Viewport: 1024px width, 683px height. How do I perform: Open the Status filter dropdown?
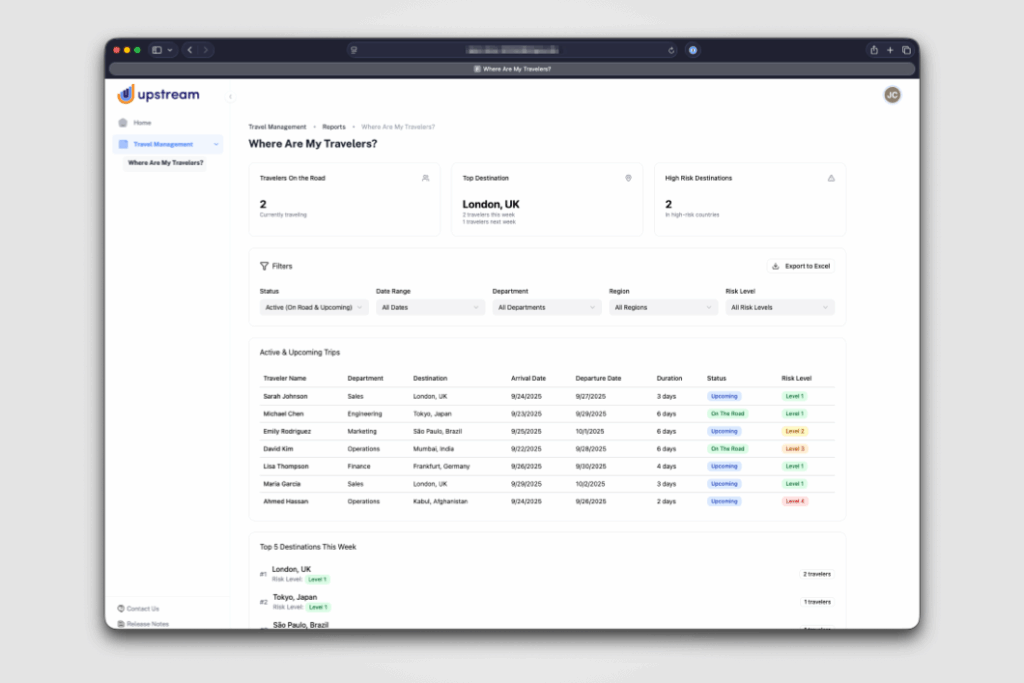[314, 308]
